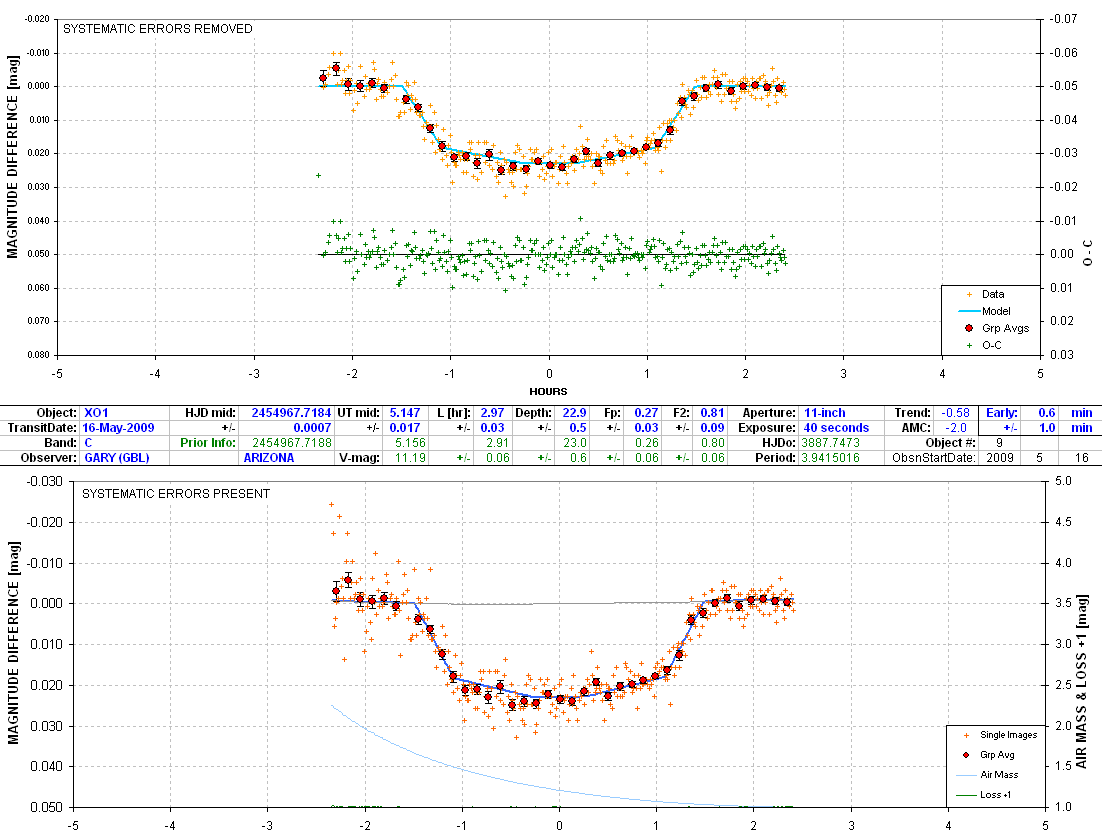Click the HJD uncertainty '0.0007'
Viewport: 1102px width, 837px height.
click(312, 428)
